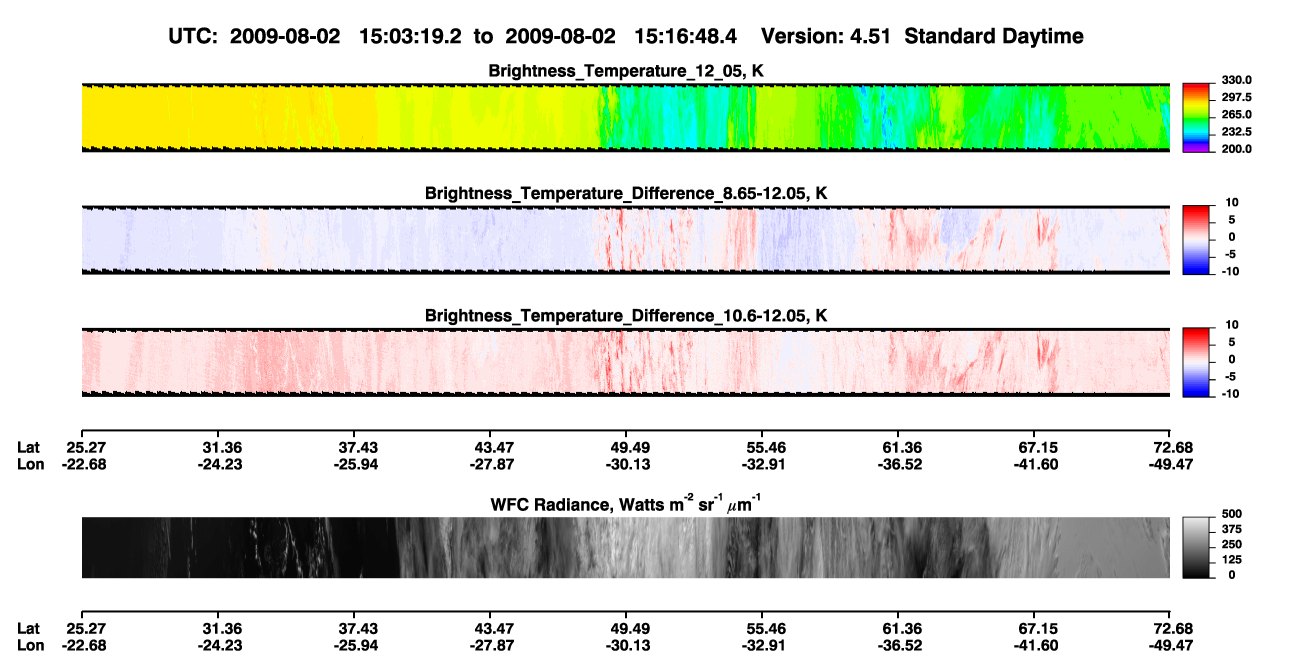Click the 8.65-12.05 difference image strip
Image resolution: width=1300 pixels, height=667 pixels.
pos(626,240)
